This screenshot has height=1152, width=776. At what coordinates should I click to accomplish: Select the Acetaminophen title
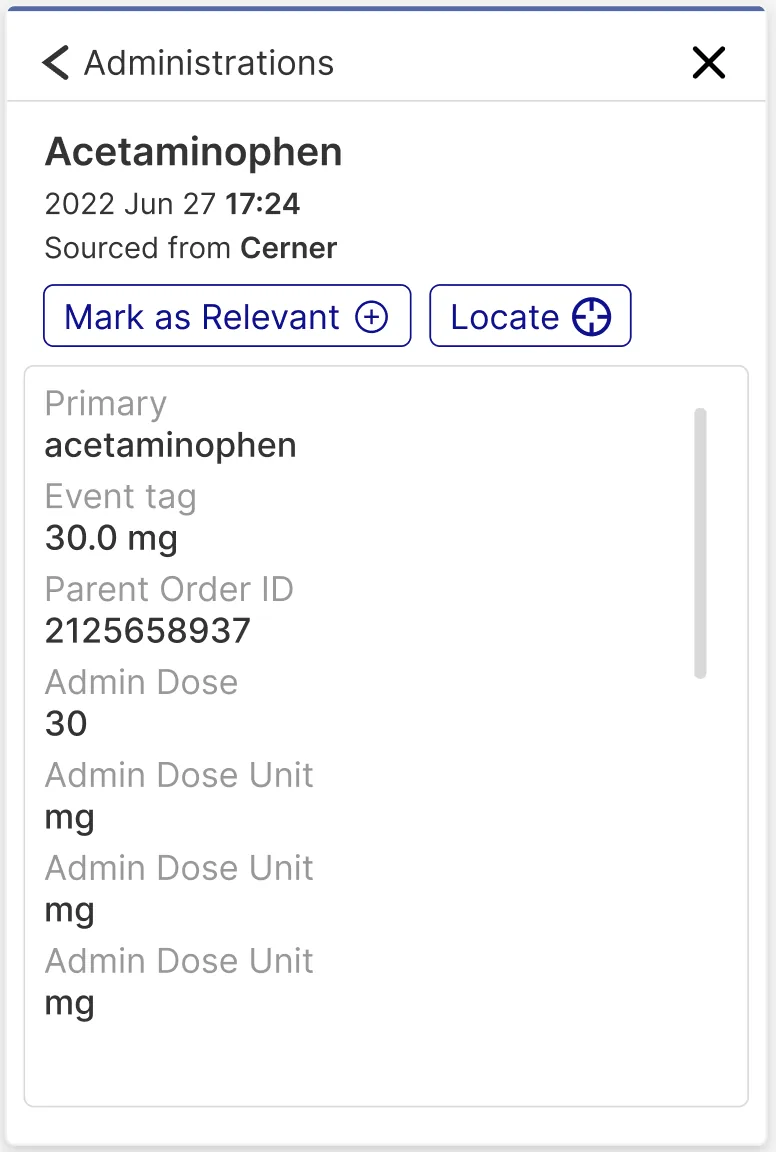pos(194,152)
